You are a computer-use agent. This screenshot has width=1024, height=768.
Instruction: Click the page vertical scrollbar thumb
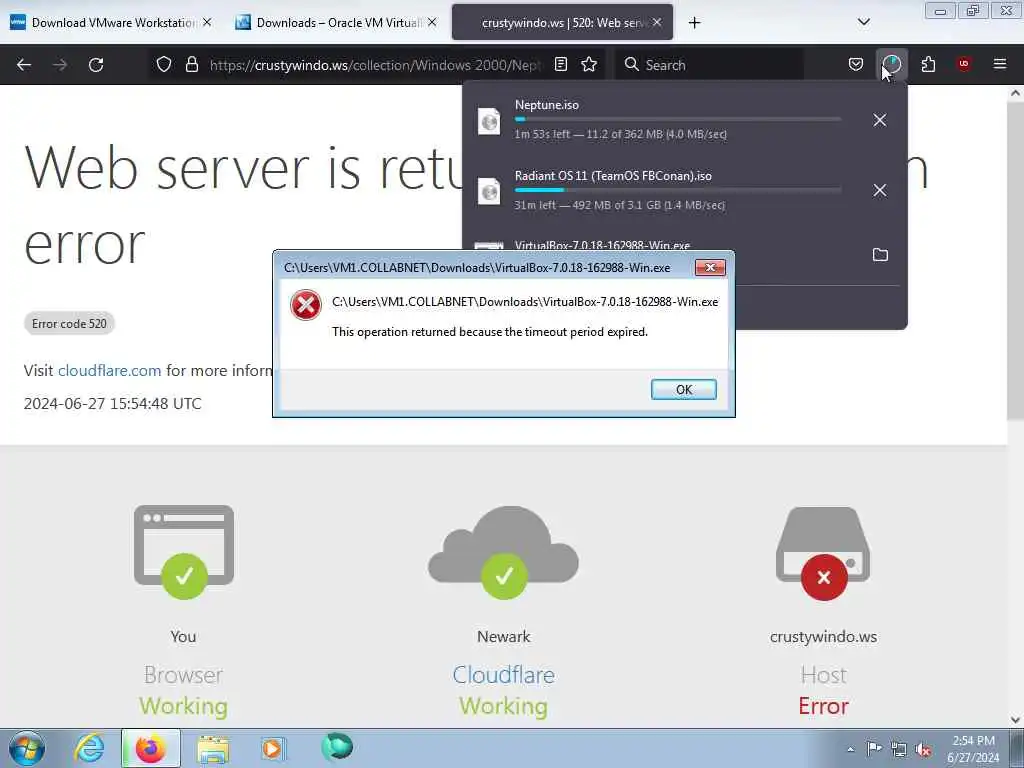[x=1015, y=261]
